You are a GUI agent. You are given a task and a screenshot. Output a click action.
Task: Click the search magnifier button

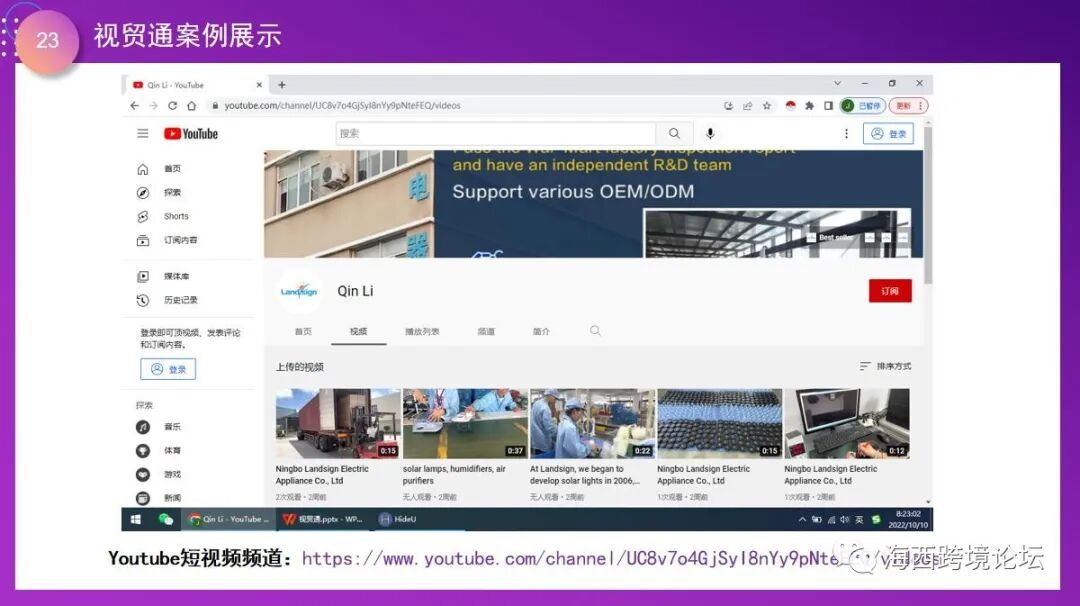(x=674, y=134)
